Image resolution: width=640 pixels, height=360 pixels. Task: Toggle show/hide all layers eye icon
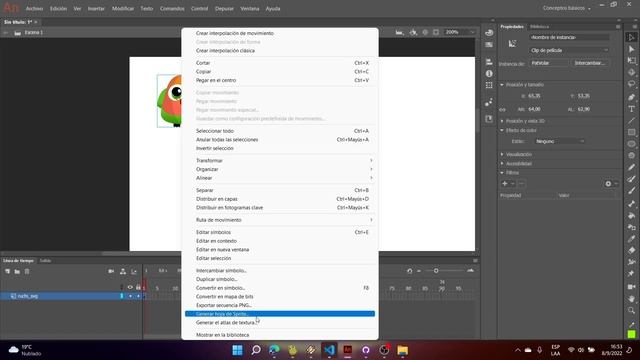pos(130,287)
